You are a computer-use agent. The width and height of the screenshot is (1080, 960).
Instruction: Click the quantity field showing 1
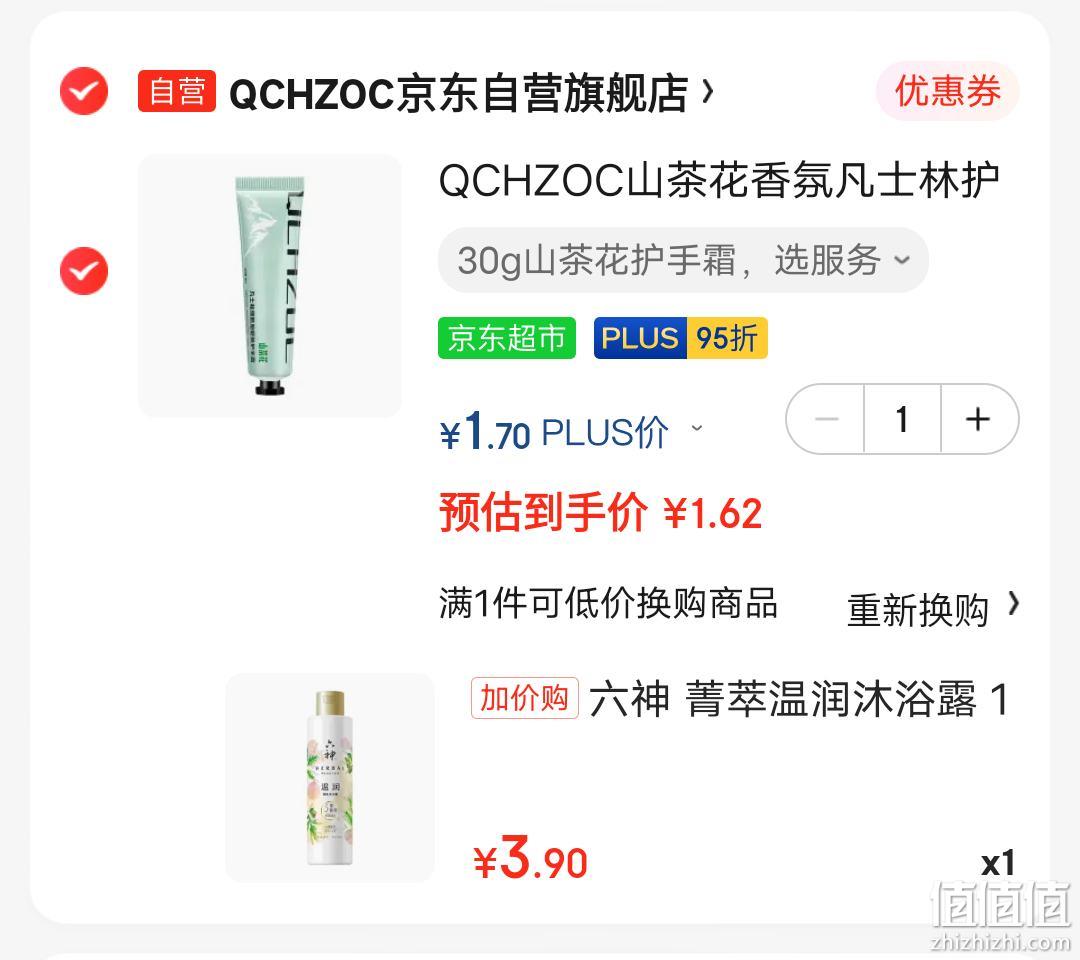(902, 419)
